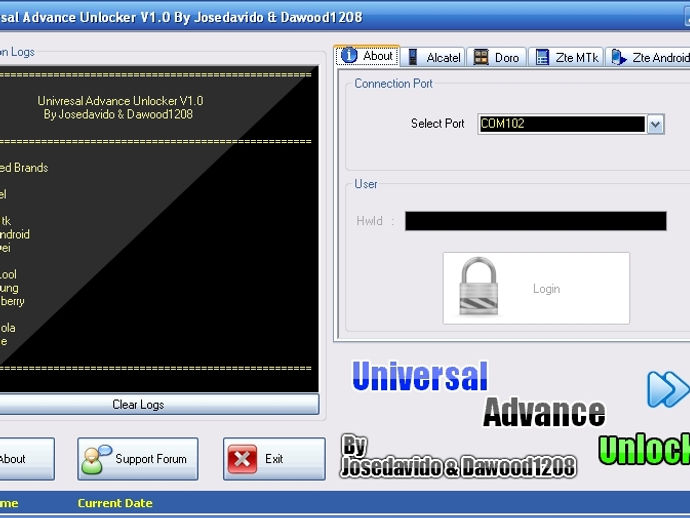Click the Connection Port group label
The width and height of the screenshot is (690, 518).
click(x=393, y=84)
